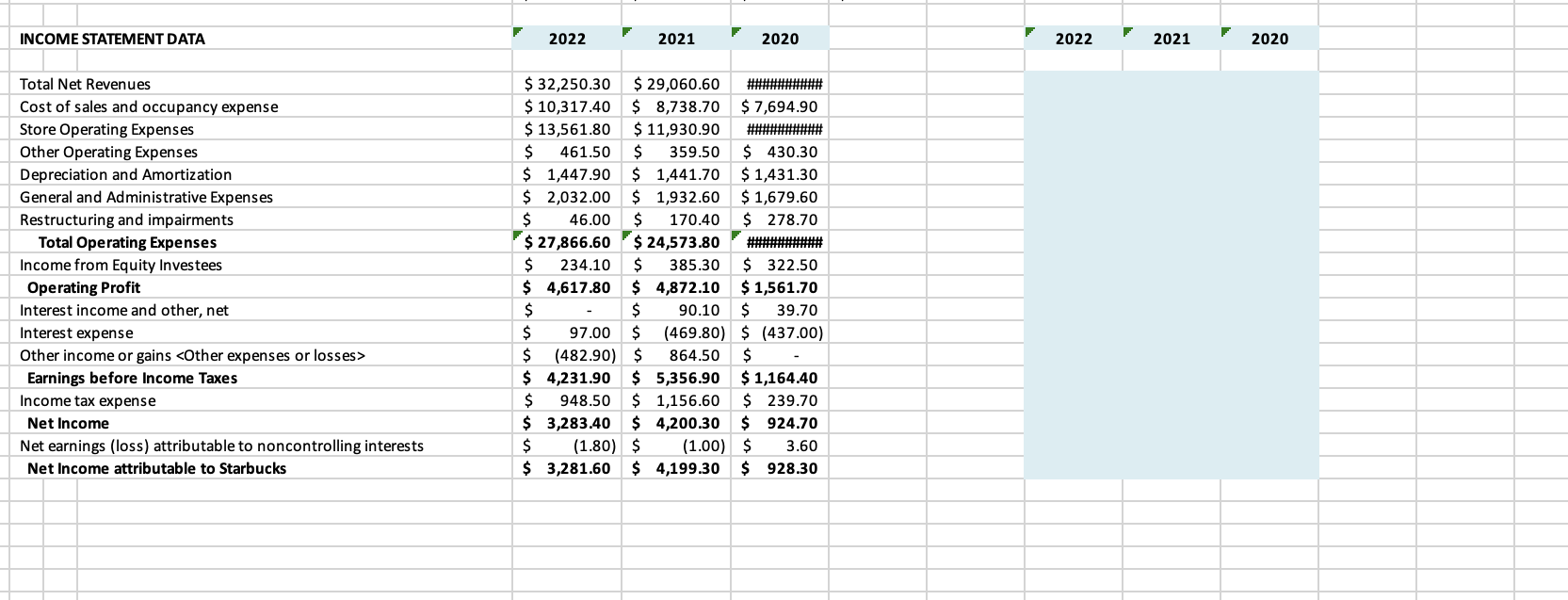Click the 5,356.90 earnings before taxes cell
Image resolution: width=1568 pixels, height=600 pixels.
coord(676,378)
